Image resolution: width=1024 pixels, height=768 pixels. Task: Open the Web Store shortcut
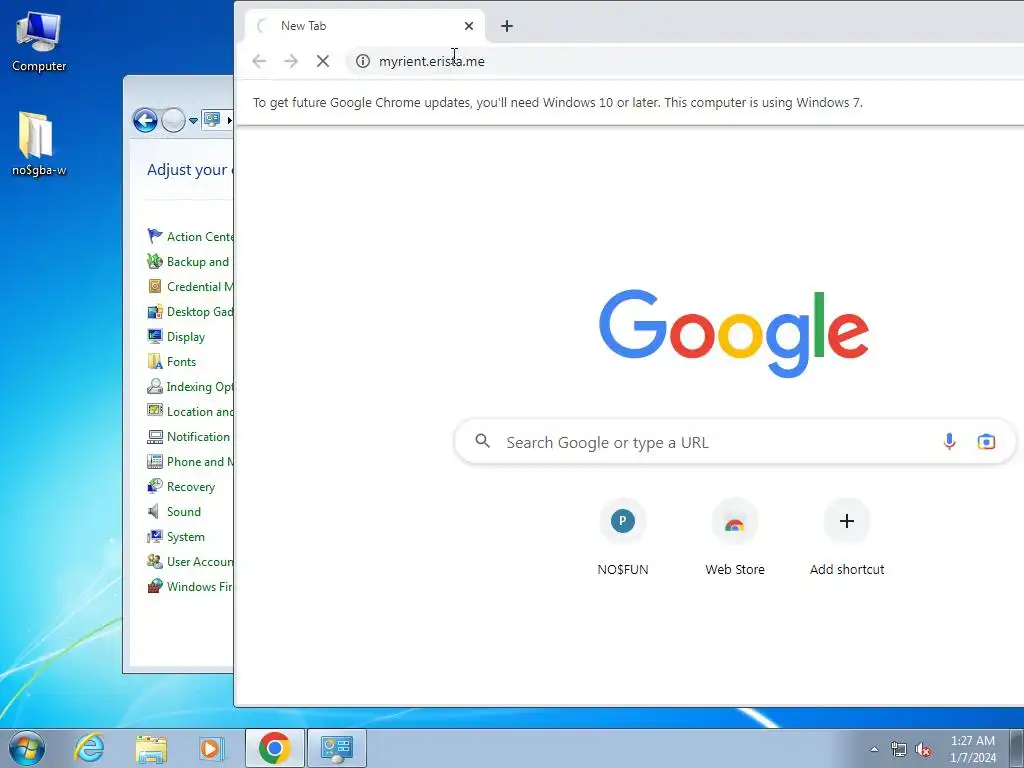[x=735, y=537]
